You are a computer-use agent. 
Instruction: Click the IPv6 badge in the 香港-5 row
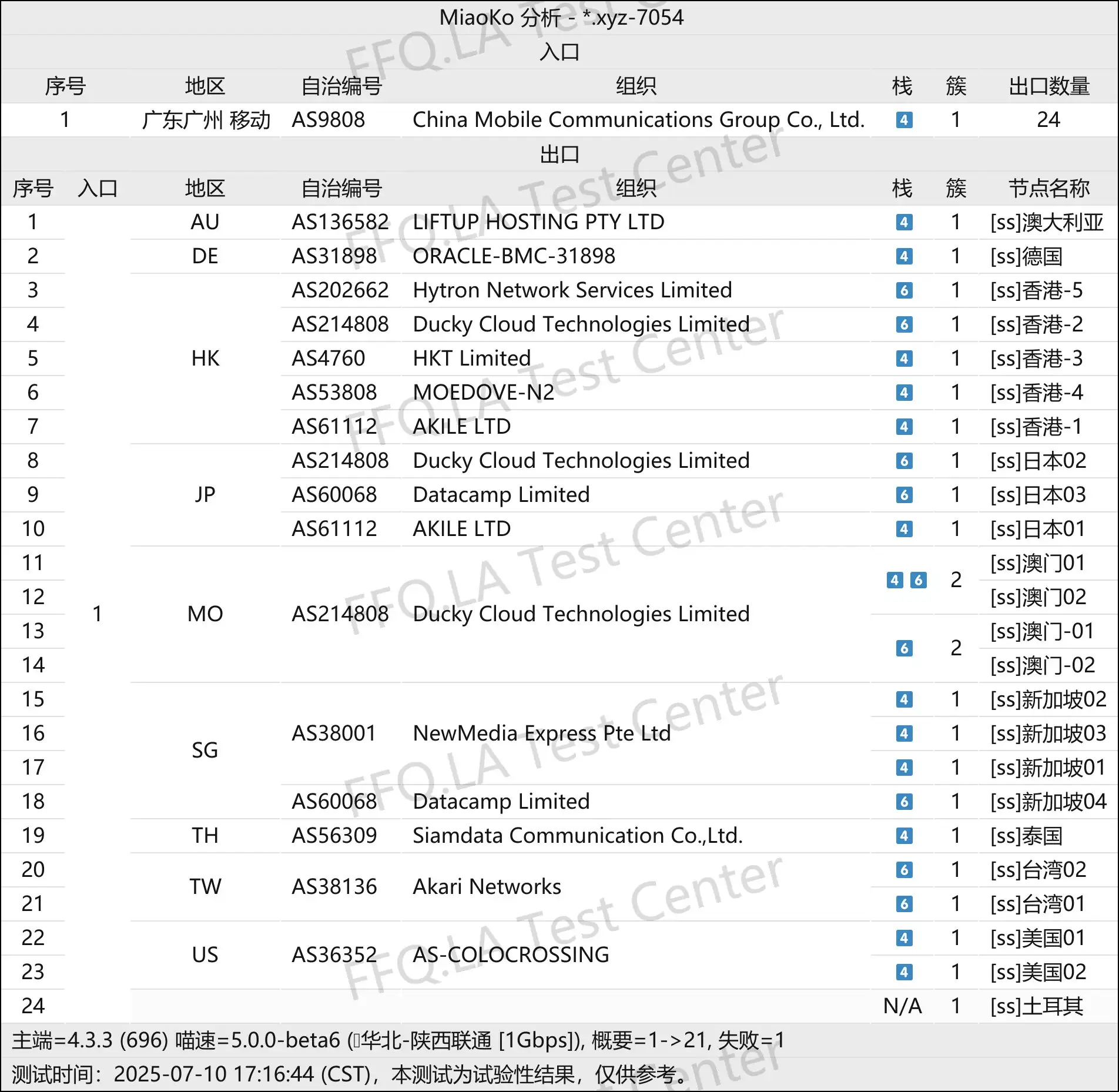904,290
